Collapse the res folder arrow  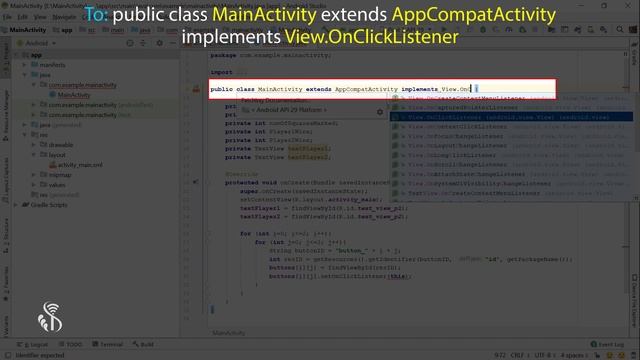[x=24, y=135]
